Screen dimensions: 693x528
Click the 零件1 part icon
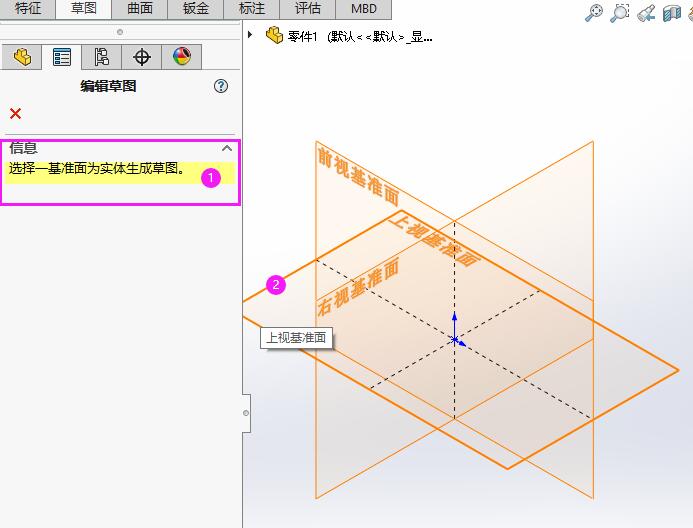tap(274, 35)
